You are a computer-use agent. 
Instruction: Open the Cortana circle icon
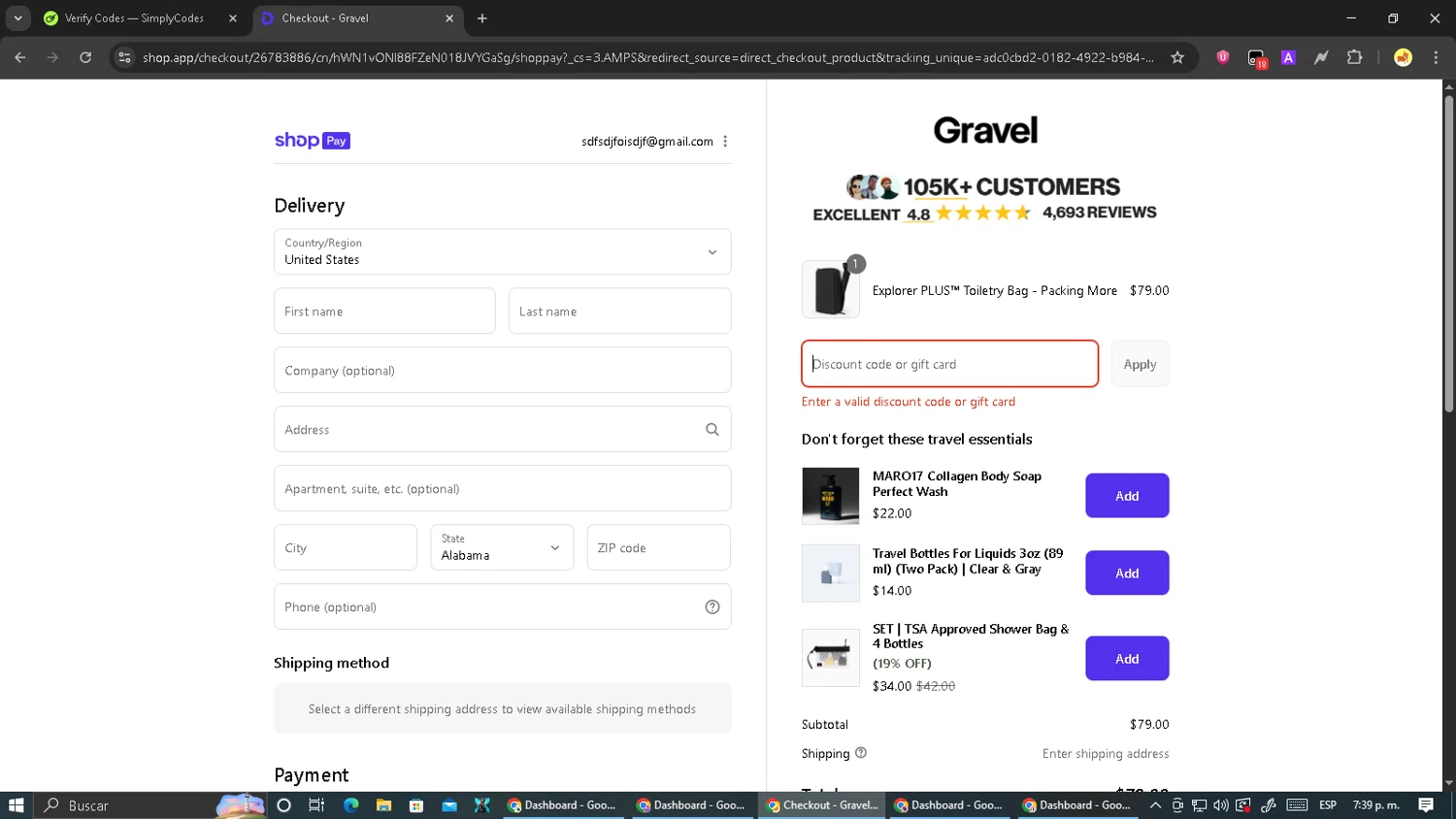pyautogui.click(x=283, y=805)
